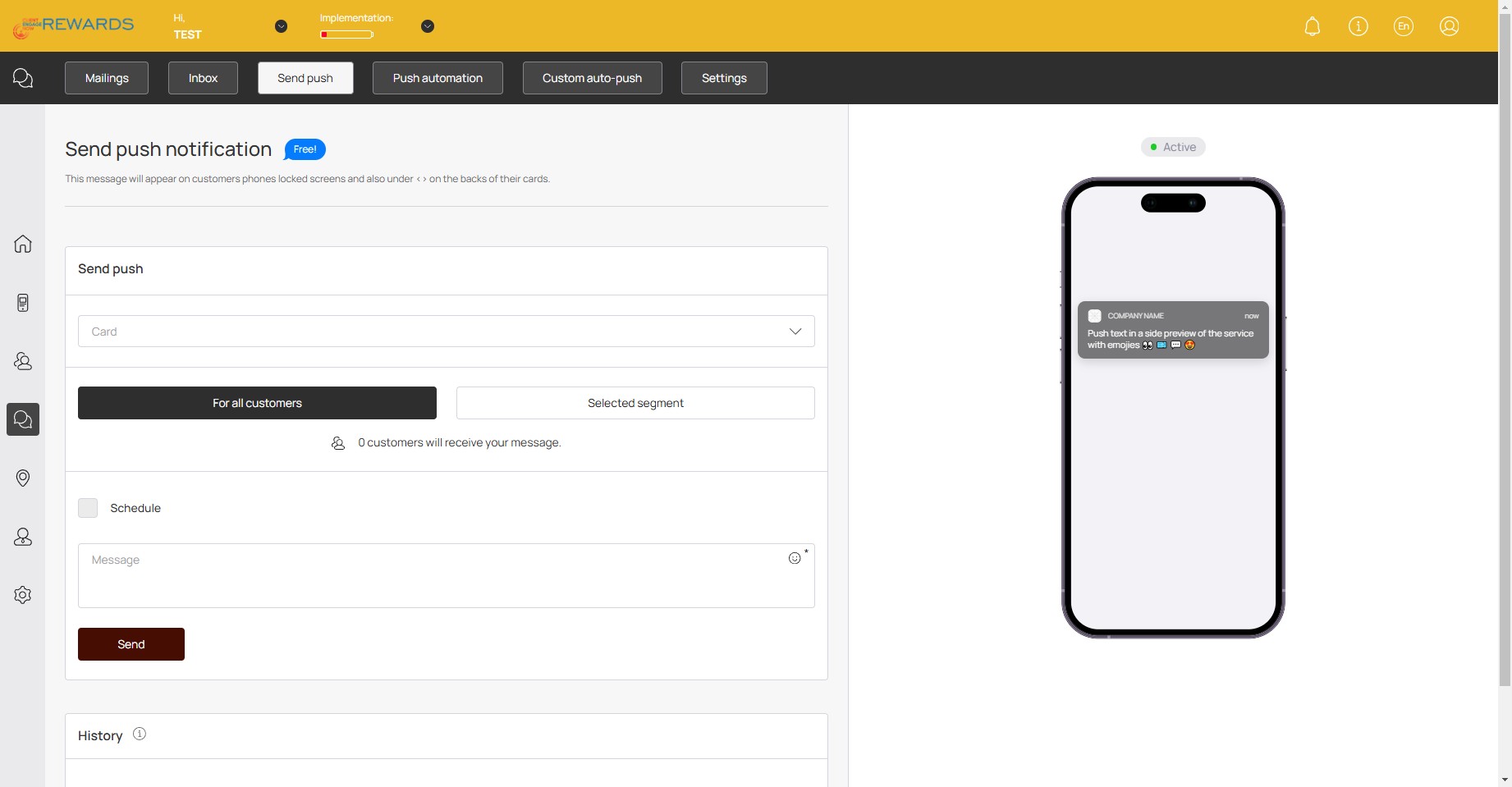Open the Push automation tab
The height and width of the screenshot is (787, 1512).
(x=438, y=78)
